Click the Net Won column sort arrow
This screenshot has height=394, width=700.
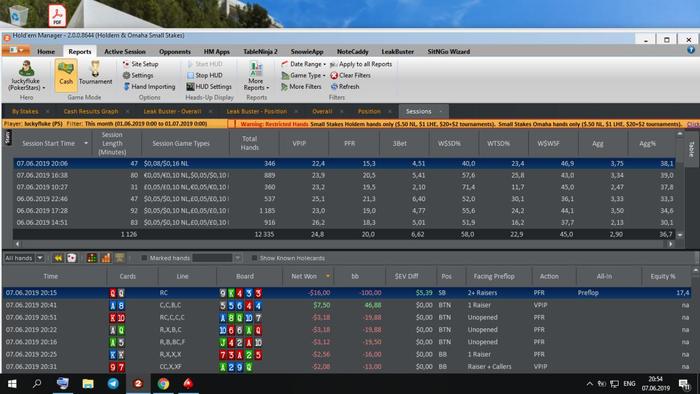pos(328,276)
